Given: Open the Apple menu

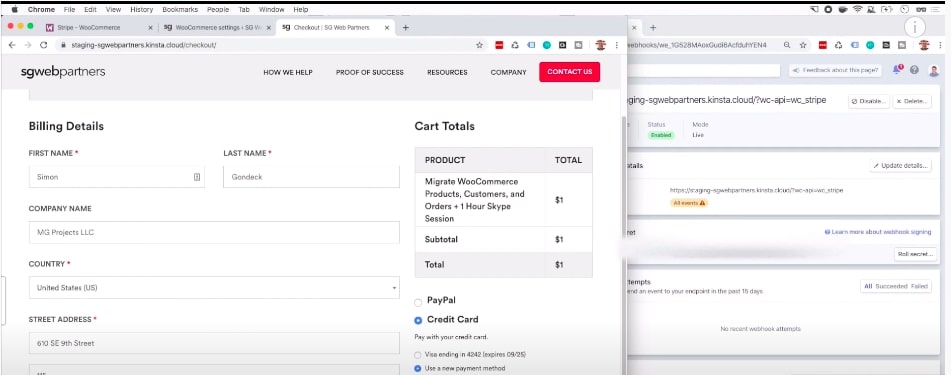Looking at the screenshot, I should pos(15,10).
